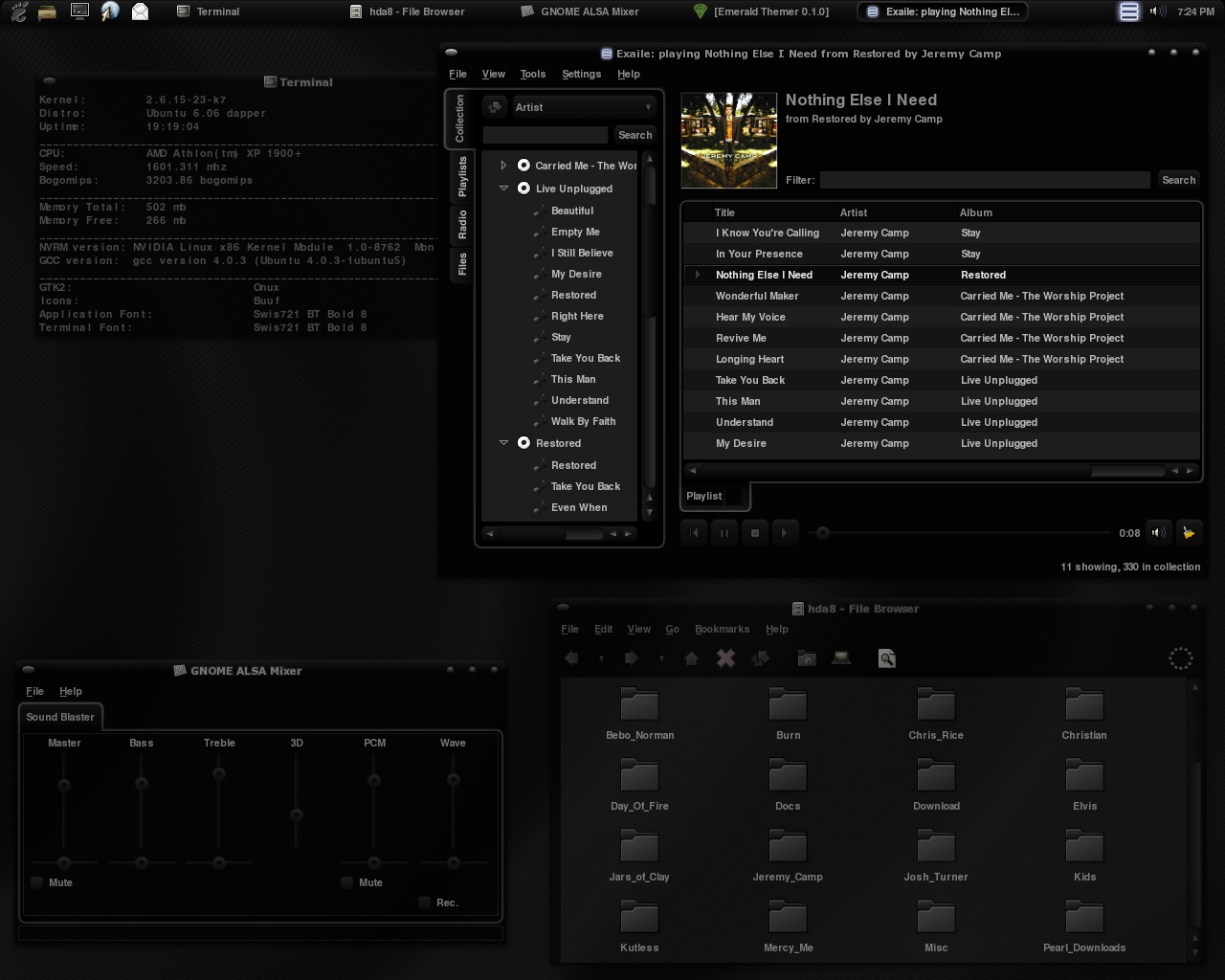Click the song progress seek bar
The height and width of the screenshot is (980, 1225).
pos(960,533)
